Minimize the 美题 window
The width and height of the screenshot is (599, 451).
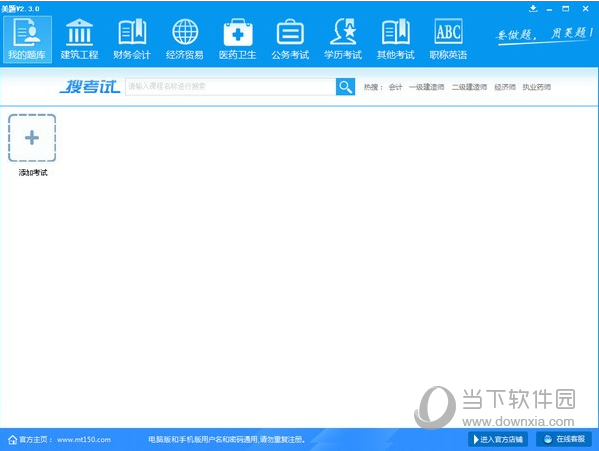pos(549,9)
